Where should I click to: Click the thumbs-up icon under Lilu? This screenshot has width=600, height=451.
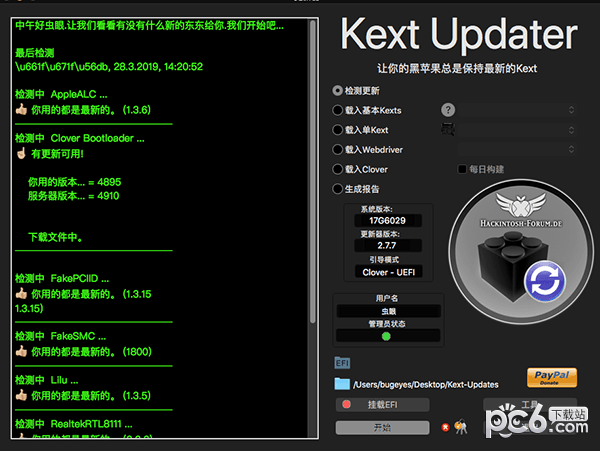pyautogui.click(x=21, y=395)
